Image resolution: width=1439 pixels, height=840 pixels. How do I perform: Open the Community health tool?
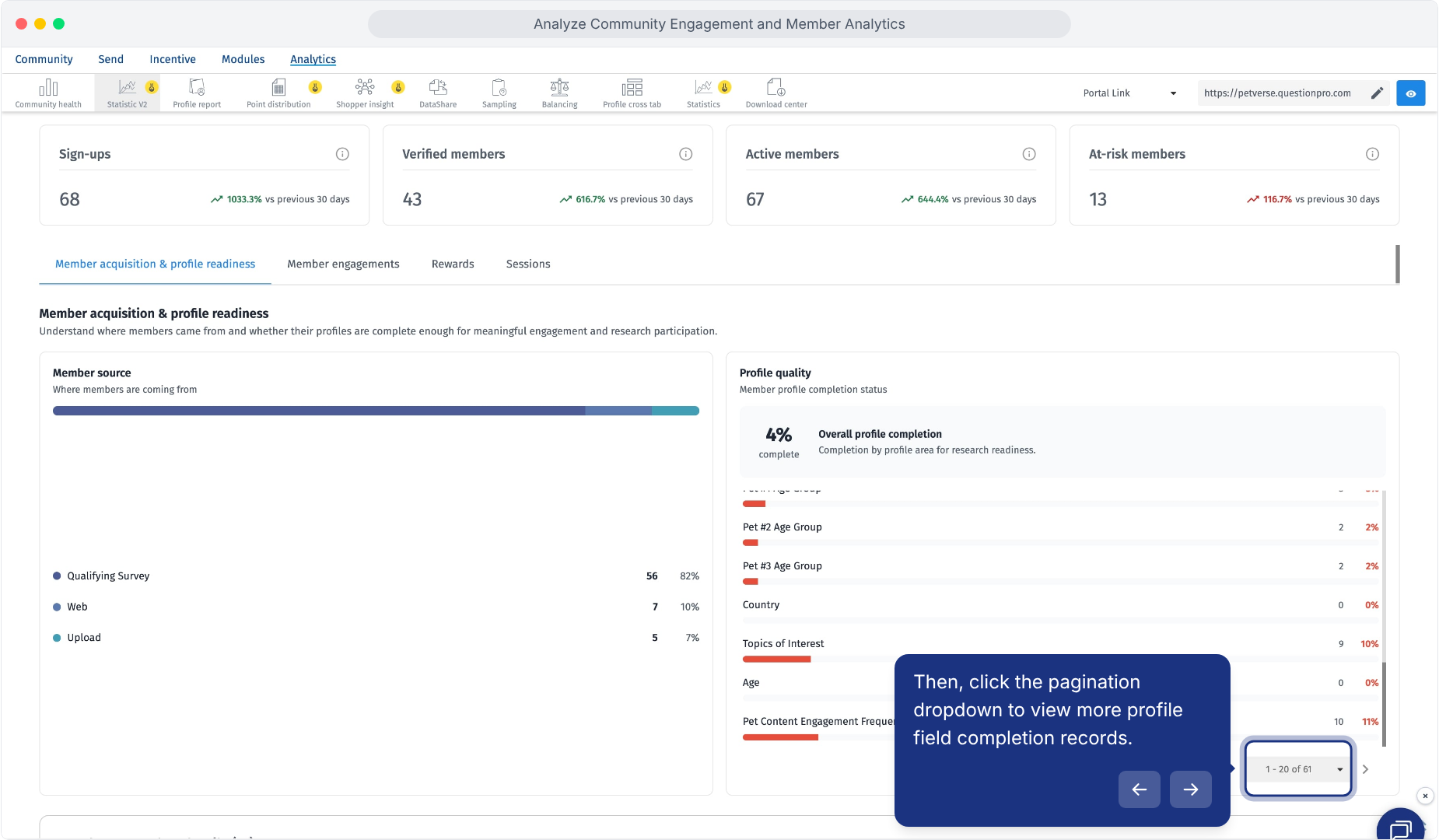tap(48, 93)
